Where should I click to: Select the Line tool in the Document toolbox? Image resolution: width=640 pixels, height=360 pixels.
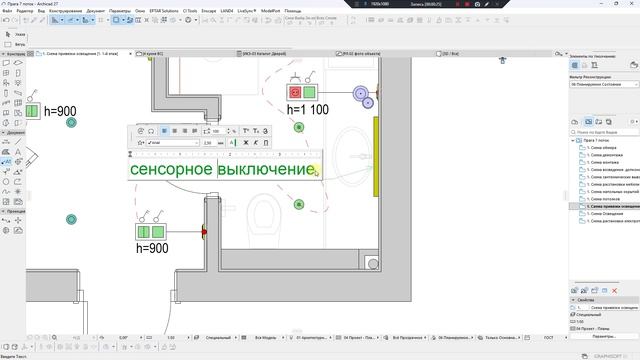pyautogui.click(x=18, y=142)
